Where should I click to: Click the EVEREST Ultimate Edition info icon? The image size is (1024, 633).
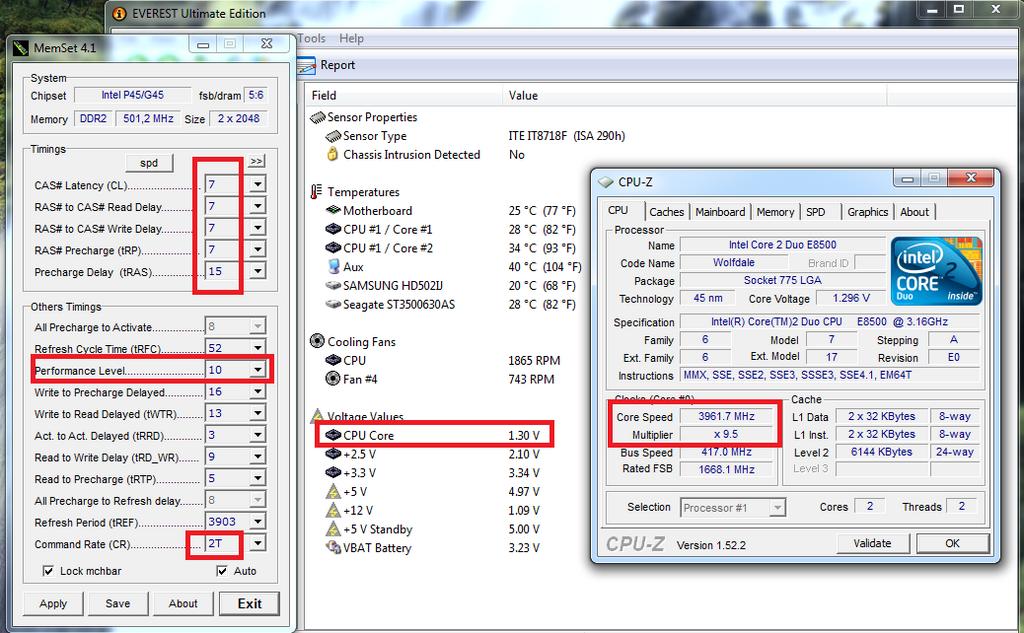(119, 14)
